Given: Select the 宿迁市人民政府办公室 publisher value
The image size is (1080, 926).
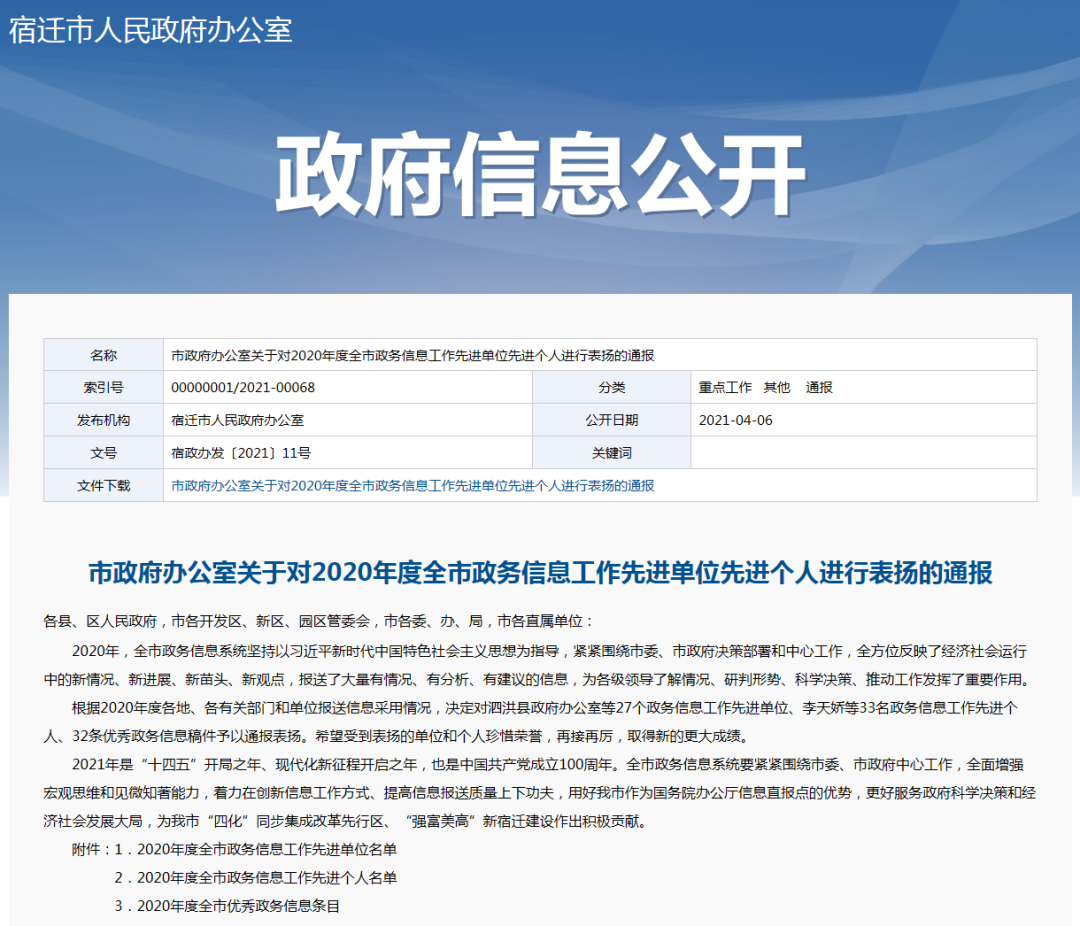Looking at the screenshot, I should [x=238, y=420].
